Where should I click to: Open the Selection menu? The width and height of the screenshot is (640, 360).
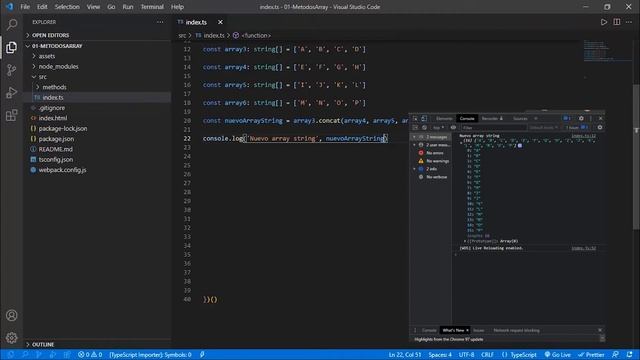[67, 7]
